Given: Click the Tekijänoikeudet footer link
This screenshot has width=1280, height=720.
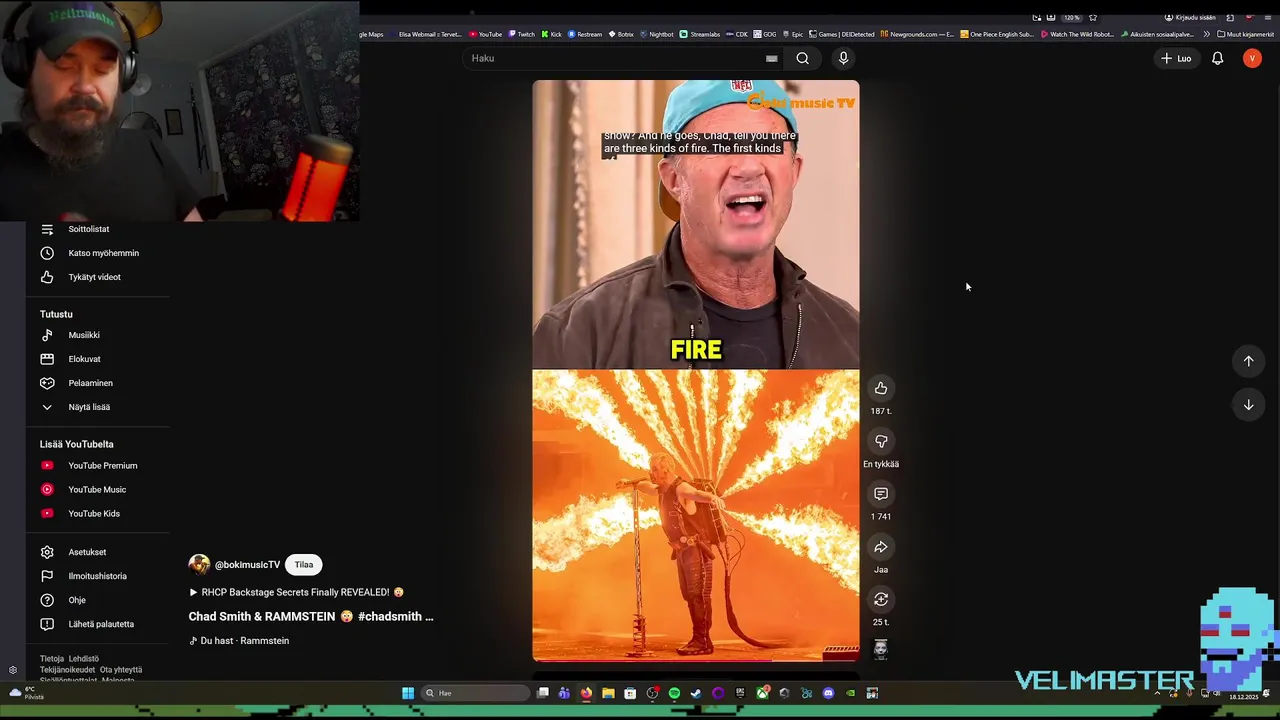Looking at the screenshot, I should 67,670.
